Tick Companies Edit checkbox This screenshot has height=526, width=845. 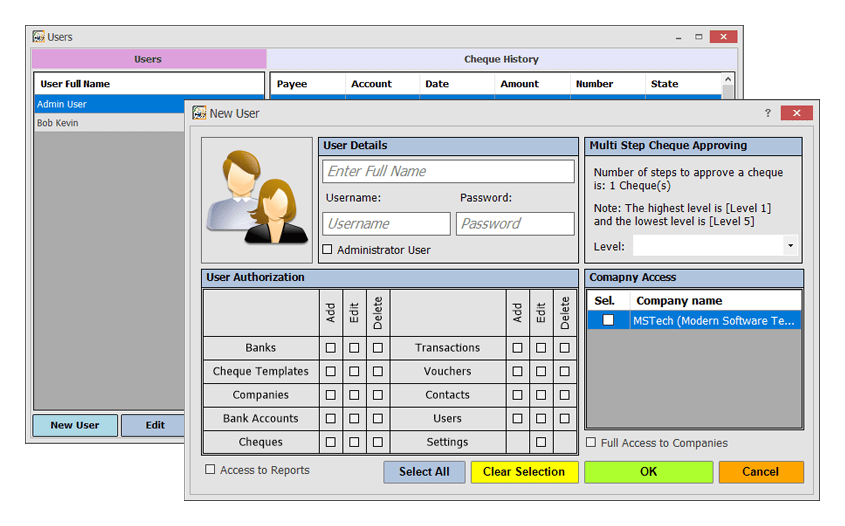coord(354,395)
